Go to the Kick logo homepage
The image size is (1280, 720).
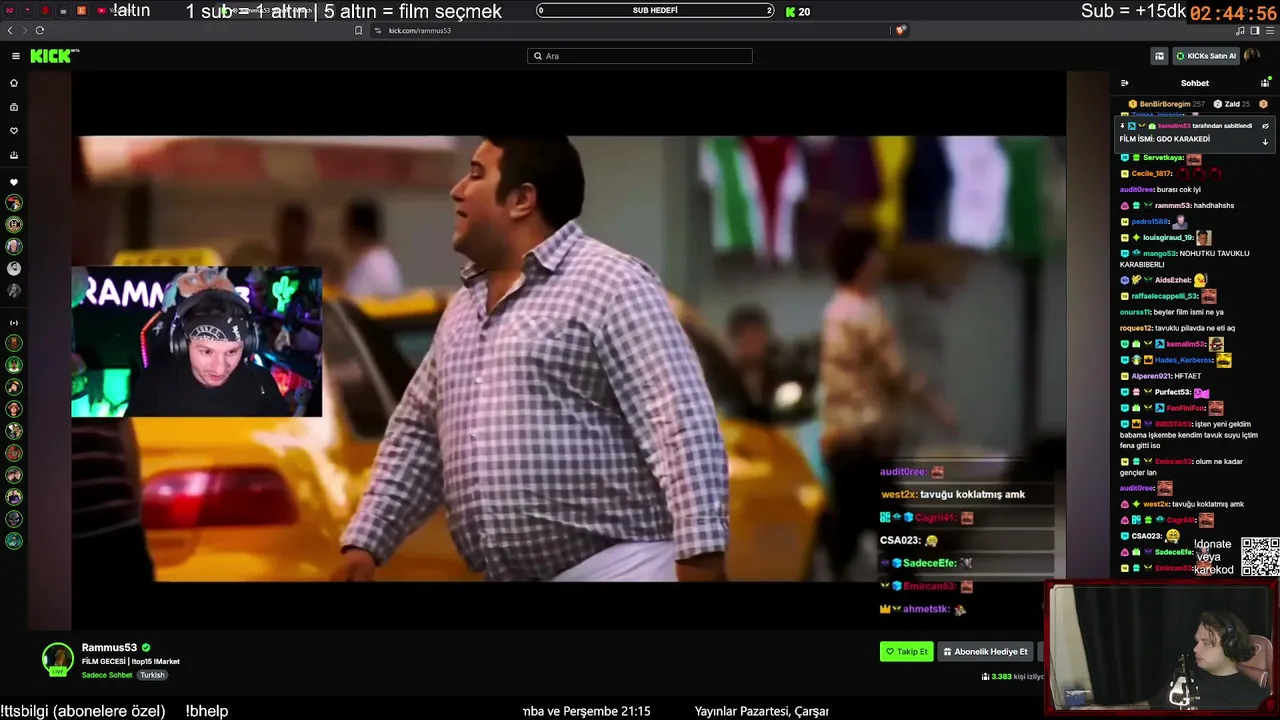(54, 56)
